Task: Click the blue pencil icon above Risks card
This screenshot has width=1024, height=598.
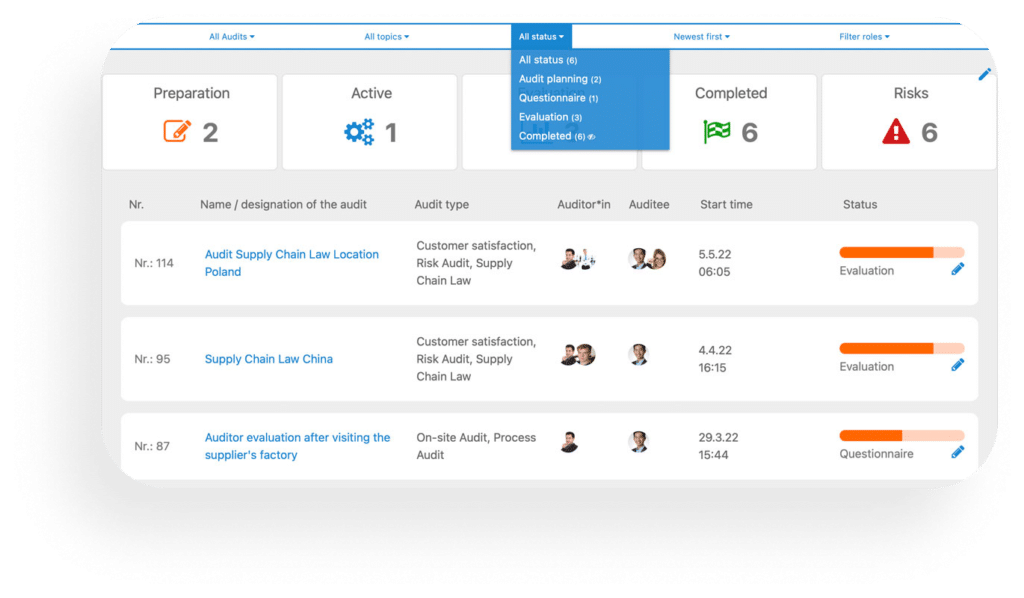Action: pos(984,74)
